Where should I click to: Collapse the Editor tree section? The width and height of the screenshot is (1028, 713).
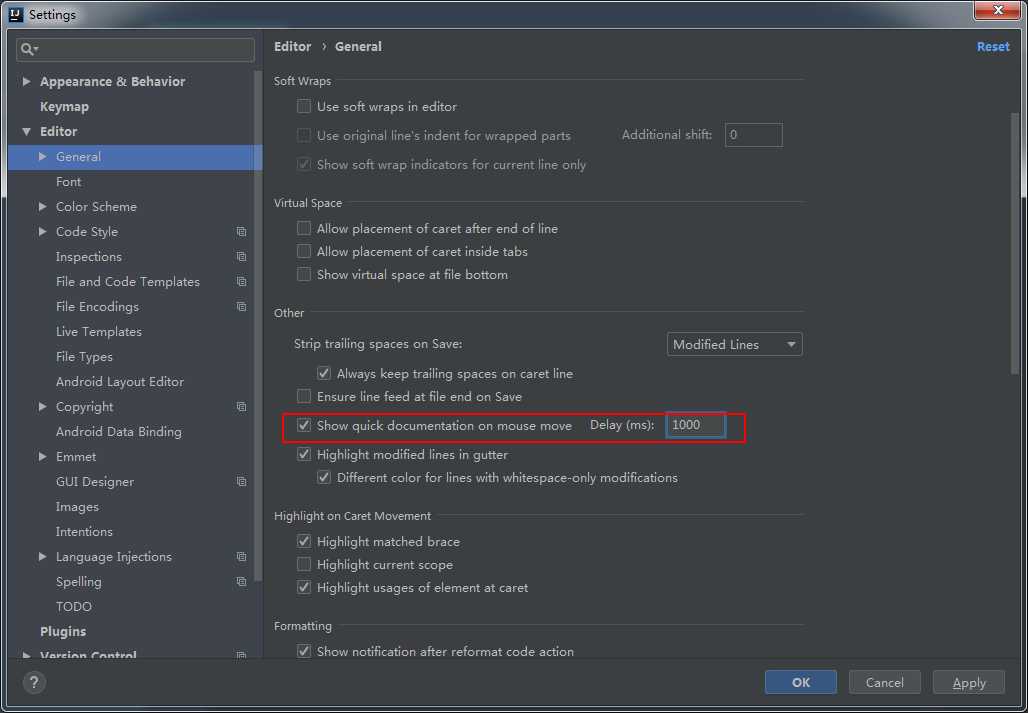point(26,132)
